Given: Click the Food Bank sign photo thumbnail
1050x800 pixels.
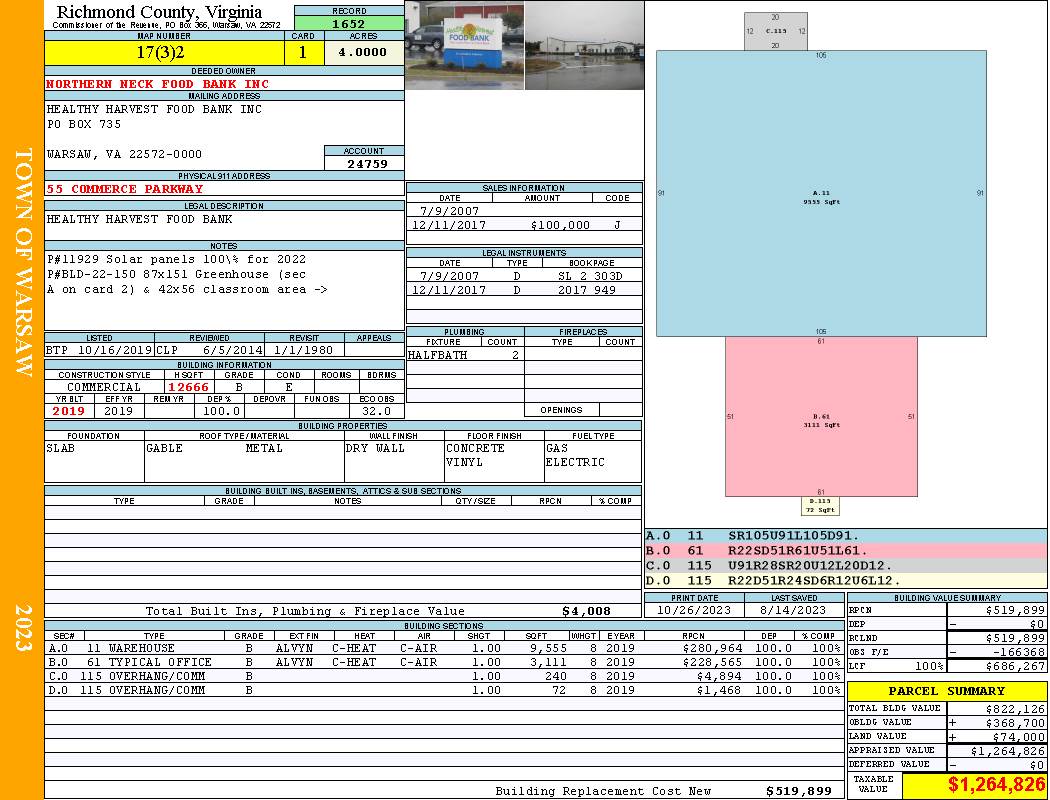Looking at the screenshot, I should click(x=465, y=46).
